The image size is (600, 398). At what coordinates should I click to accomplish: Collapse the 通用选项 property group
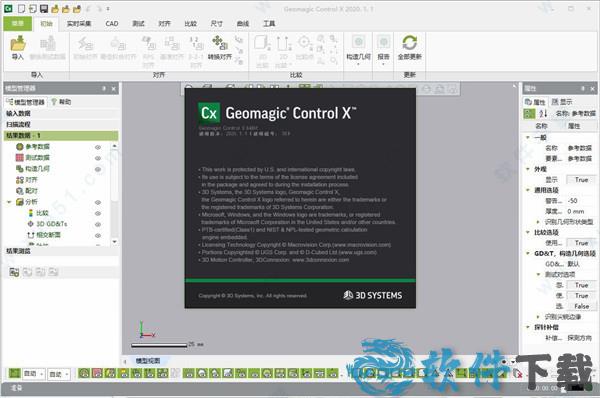pyautogui.click(x=528, y=190)
